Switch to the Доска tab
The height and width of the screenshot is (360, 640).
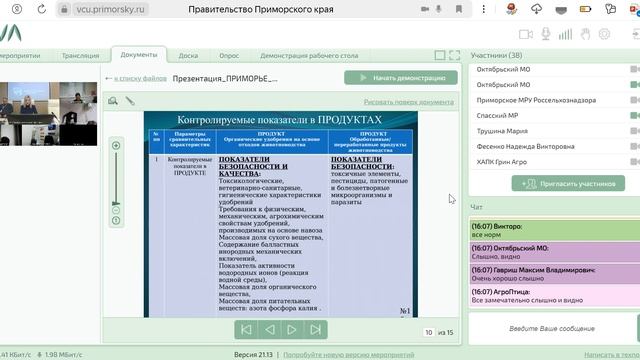point(188,56)
